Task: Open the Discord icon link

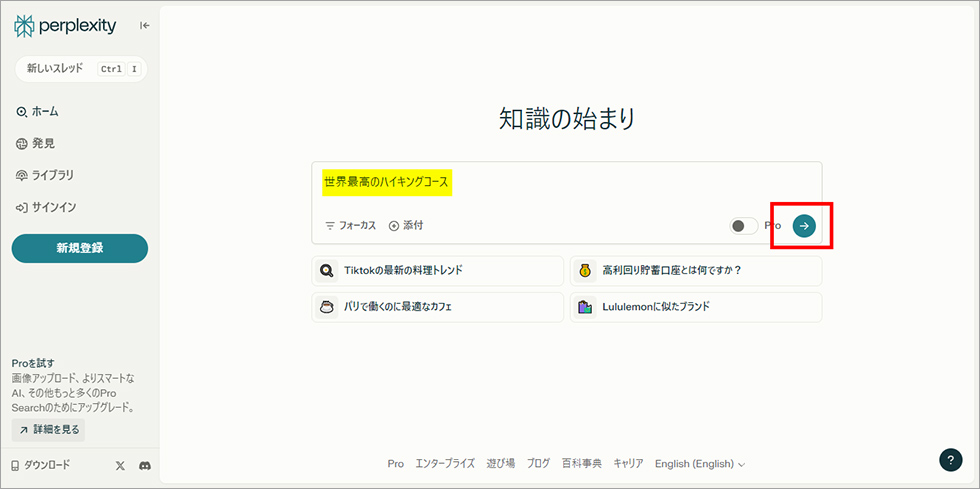Action: (145, 466)
